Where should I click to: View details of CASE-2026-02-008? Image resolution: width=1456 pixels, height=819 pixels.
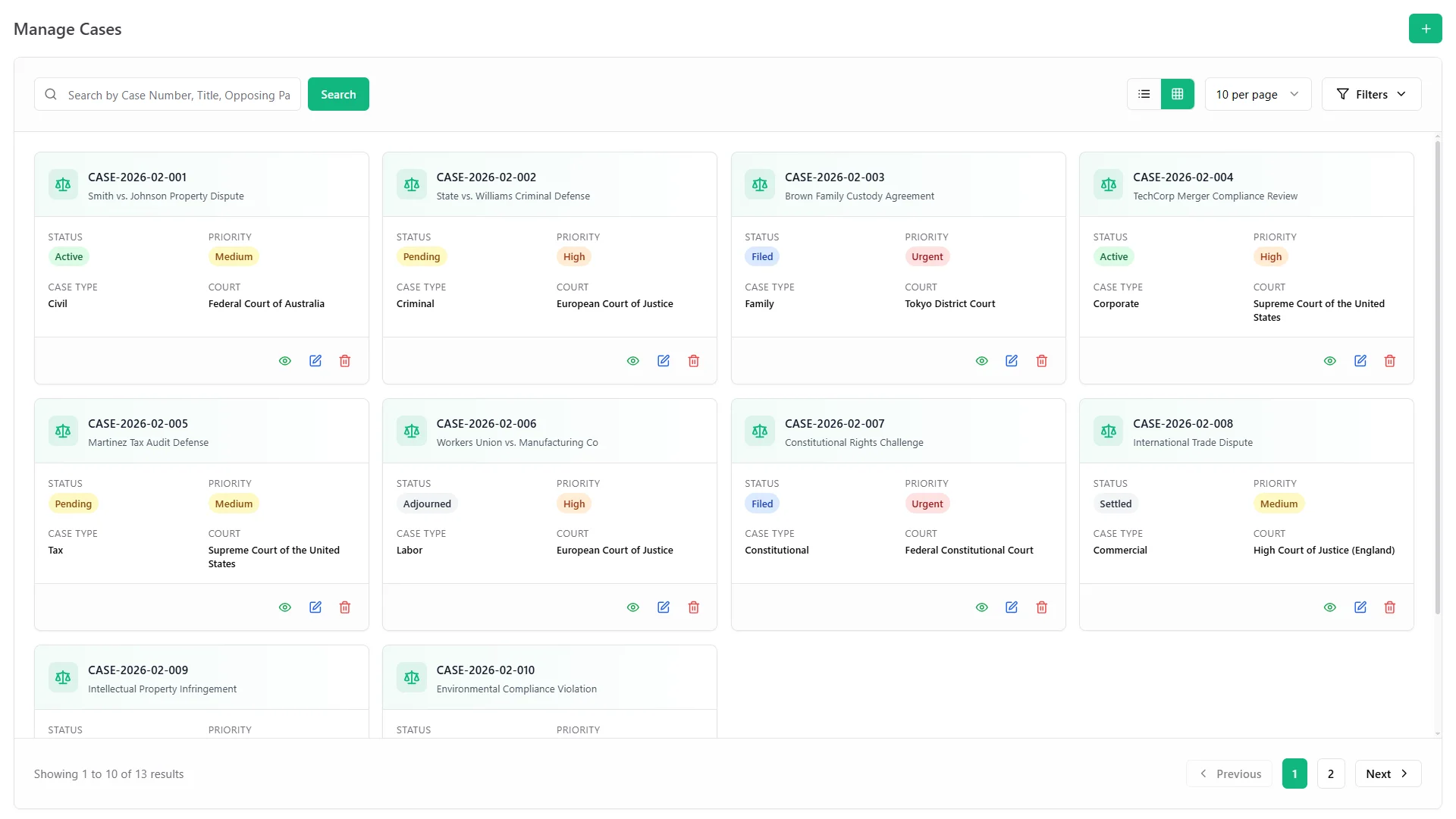pyautogui.click(x=1330, y=607)
